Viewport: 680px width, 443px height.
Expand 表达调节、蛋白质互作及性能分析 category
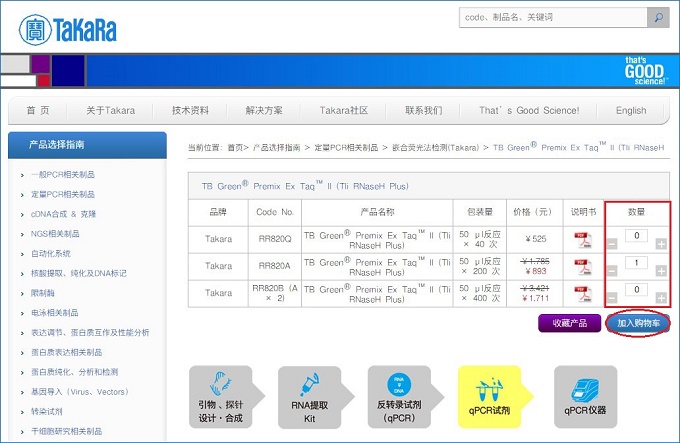click(x=90, y=332)
